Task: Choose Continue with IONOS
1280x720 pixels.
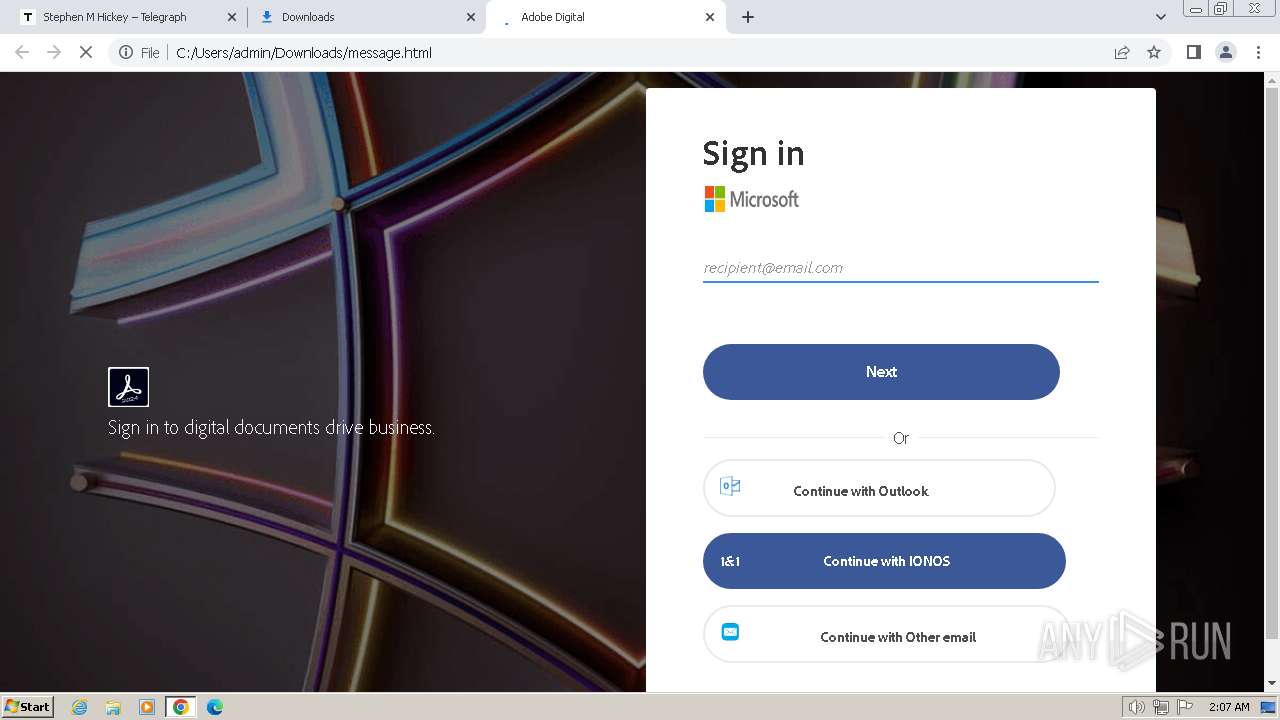Action: [x=884, y=561]
